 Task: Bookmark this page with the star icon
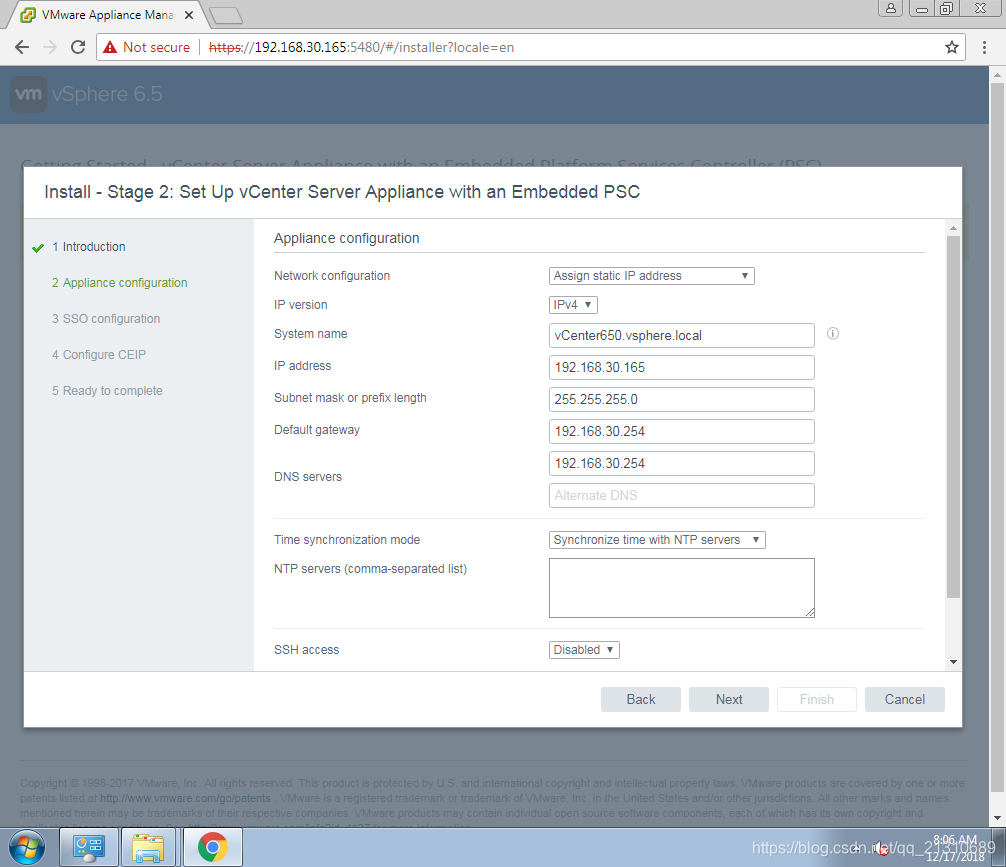click(x=952, y=47)
